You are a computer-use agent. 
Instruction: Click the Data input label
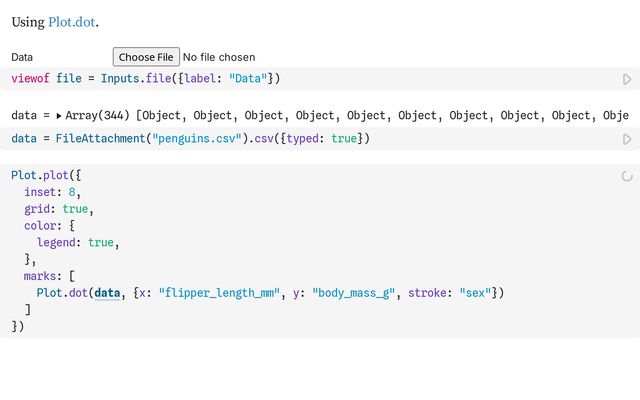coord(22,58)
